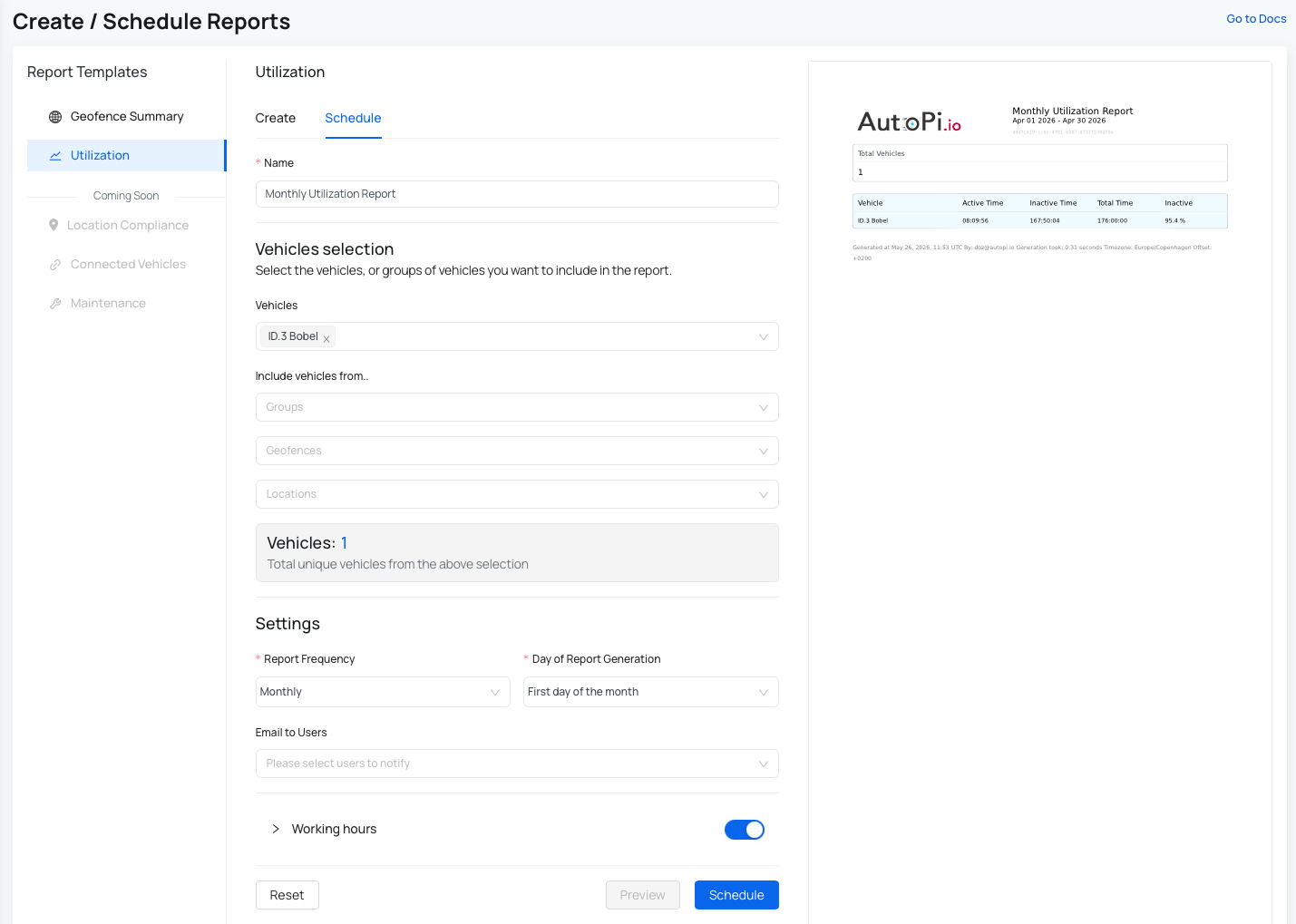Click the 'Vehicles selection' heading
The height and width of the screenshot is (924, 1296).
click(x=325, y=249)
